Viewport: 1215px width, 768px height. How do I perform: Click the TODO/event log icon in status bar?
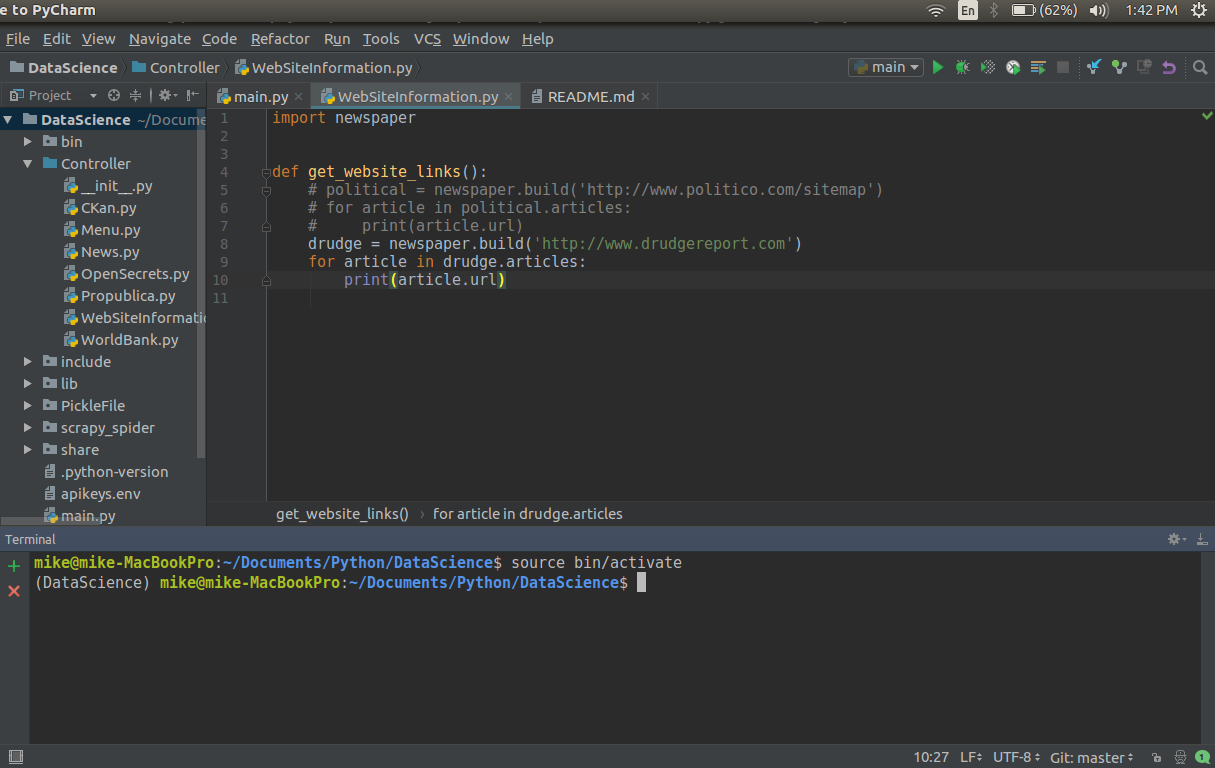(x=1202, y=757)
